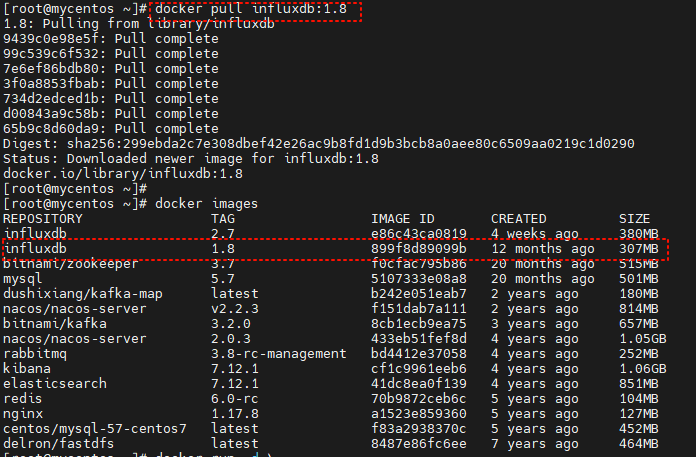The image size is (696, 457).
Task: Click redis repository name
Action: tap(23, 398)
